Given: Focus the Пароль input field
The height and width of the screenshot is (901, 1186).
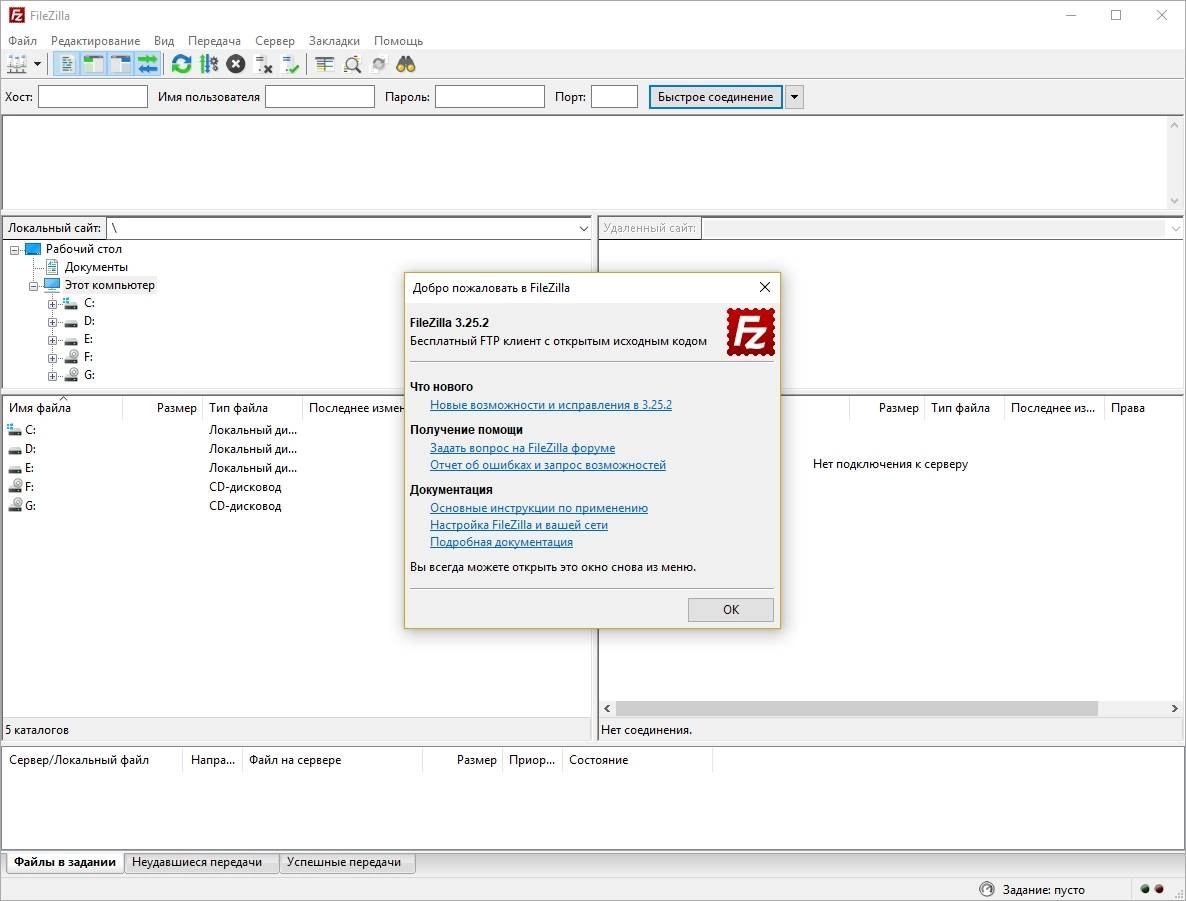Looking at the screenshot, I should [489, 97].
